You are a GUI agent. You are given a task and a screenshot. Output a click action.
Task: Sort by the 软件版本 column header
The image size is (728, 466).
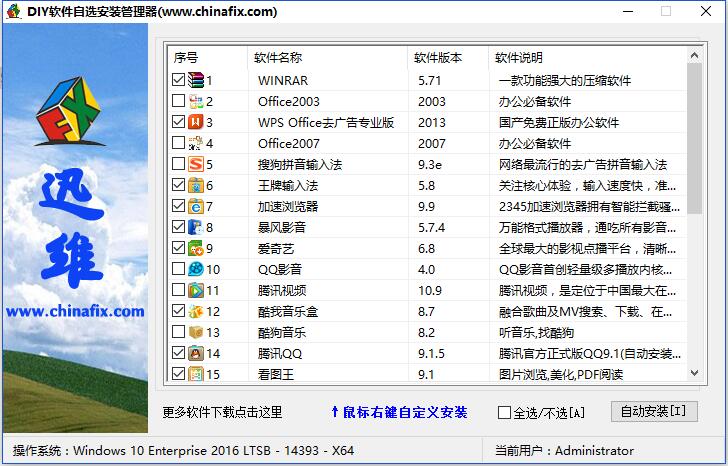click(448, 58)
